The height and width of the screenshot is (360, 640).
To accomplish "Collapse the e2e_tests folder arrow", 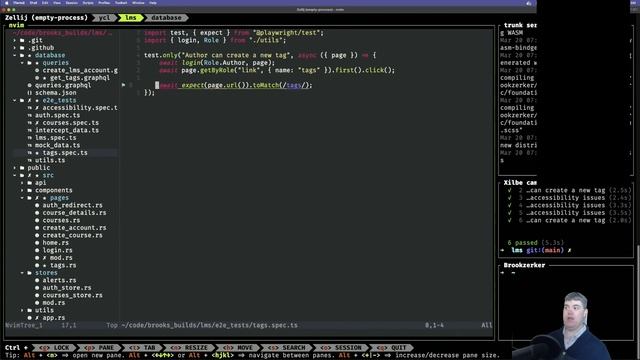I will (15, 100).
